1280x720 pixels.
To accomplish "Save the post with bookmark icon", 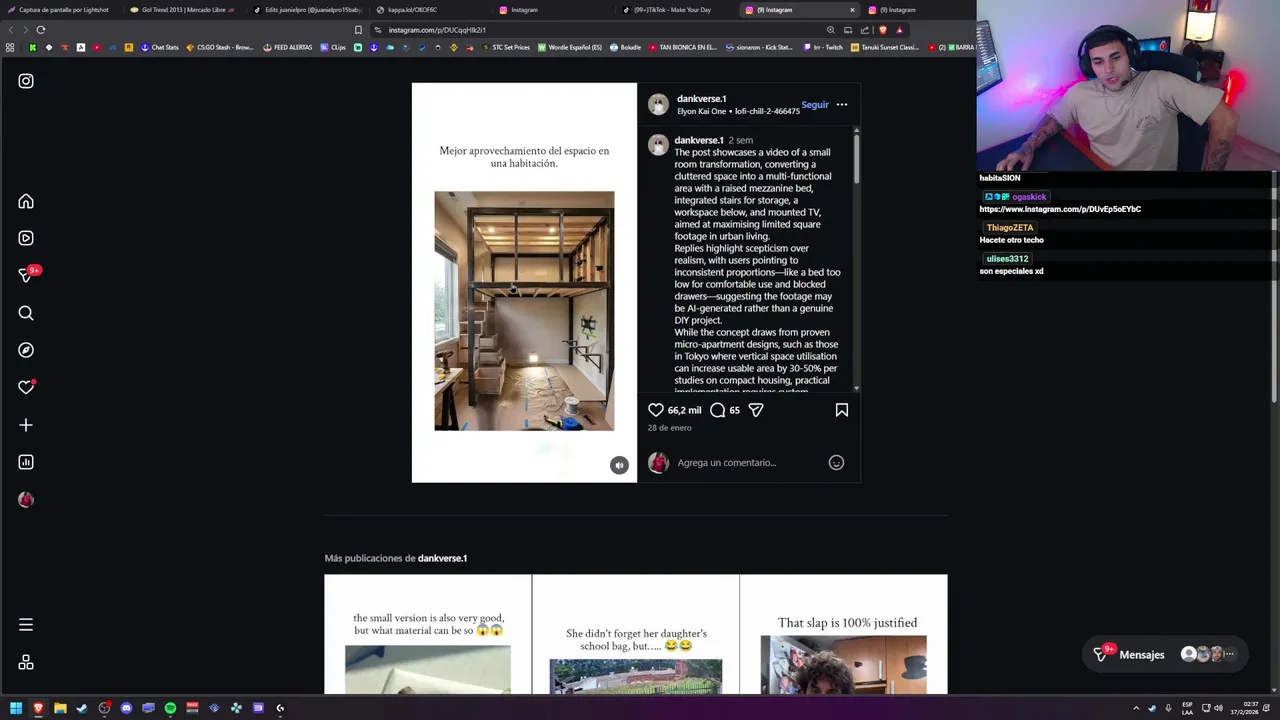I will (x=842, y=410).
